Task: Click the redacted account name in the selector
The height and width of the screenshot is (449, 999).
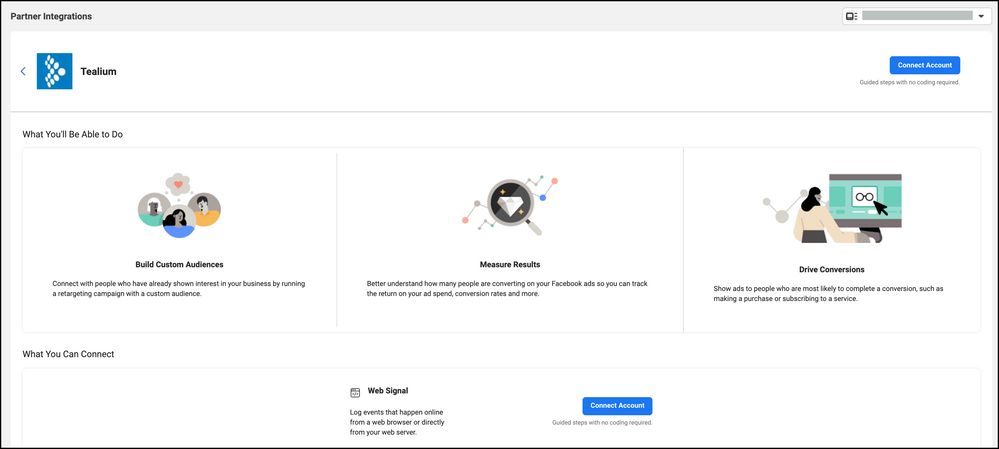Action: 916,16
